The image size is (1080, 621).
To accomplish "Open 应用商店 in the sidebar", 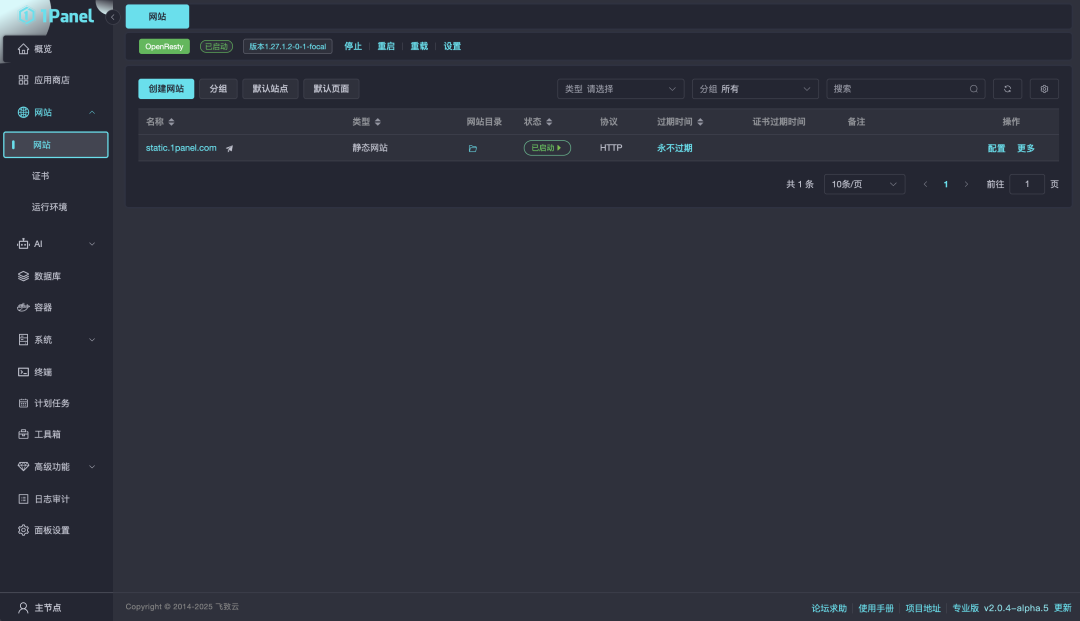I will (x=51, y=80).
